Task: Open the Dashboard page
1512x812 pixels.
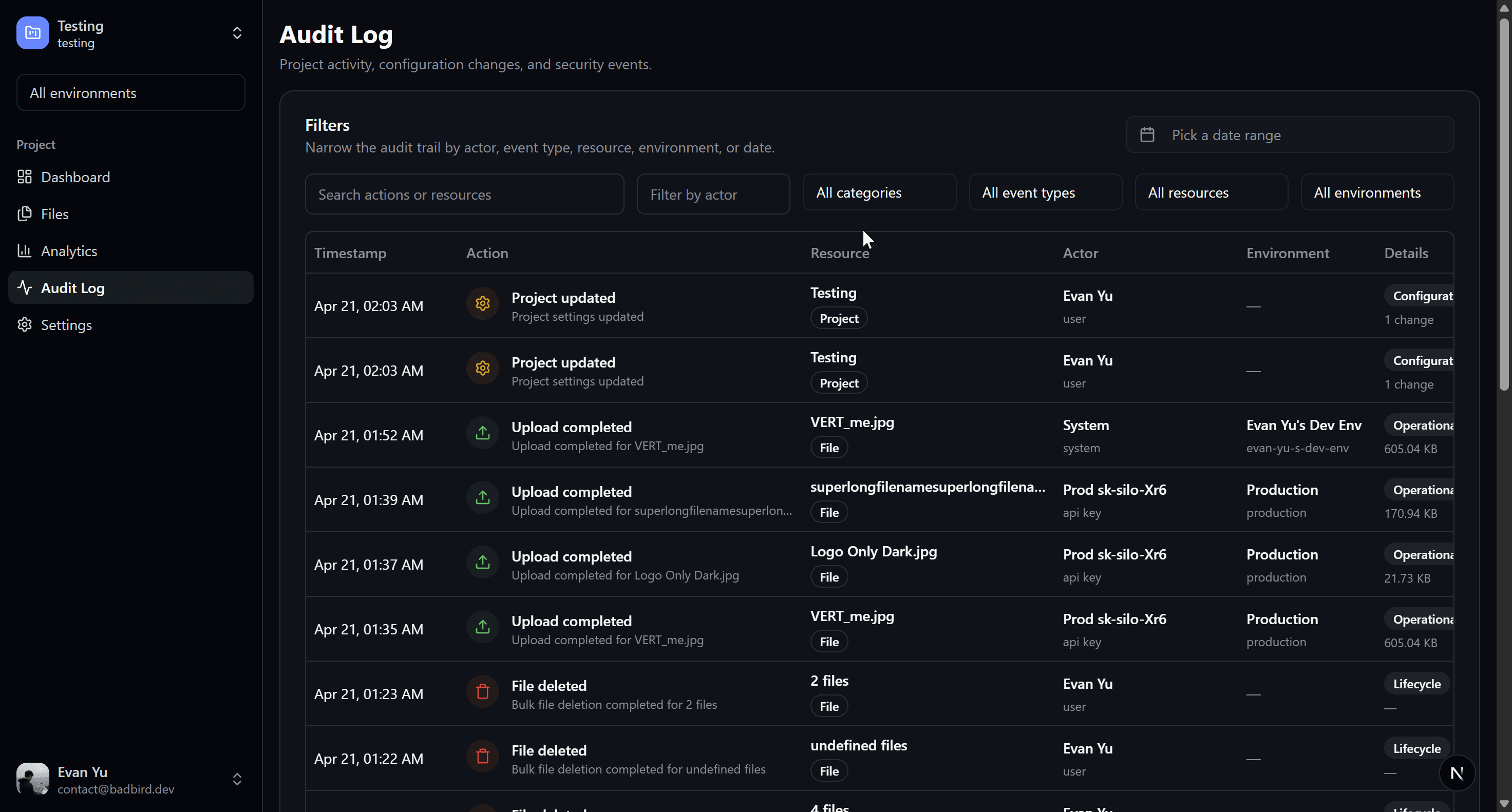Action: (131, 177)
